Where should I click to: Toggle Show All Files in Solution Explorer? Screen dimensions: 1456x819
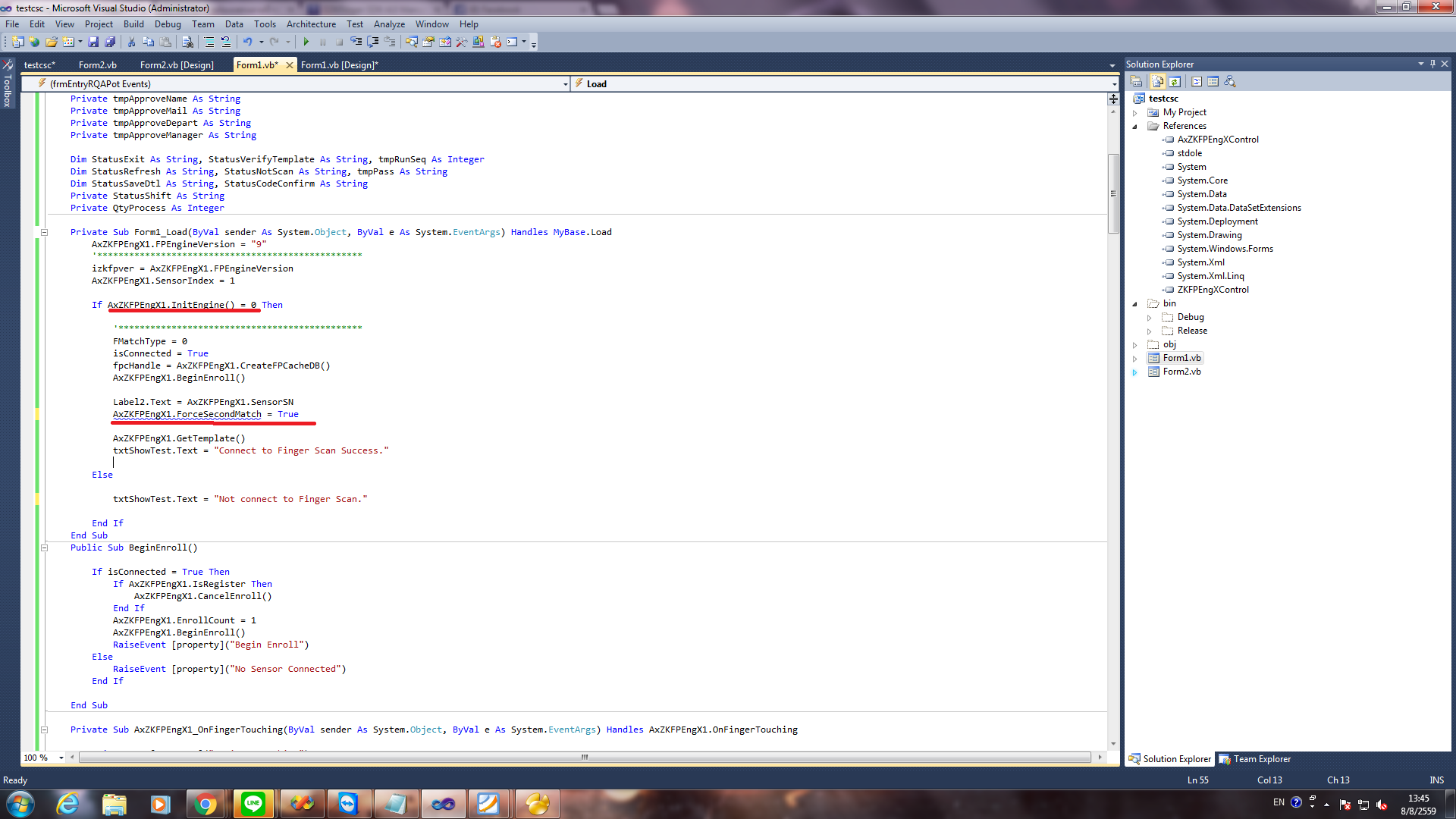pos(1157,81)
